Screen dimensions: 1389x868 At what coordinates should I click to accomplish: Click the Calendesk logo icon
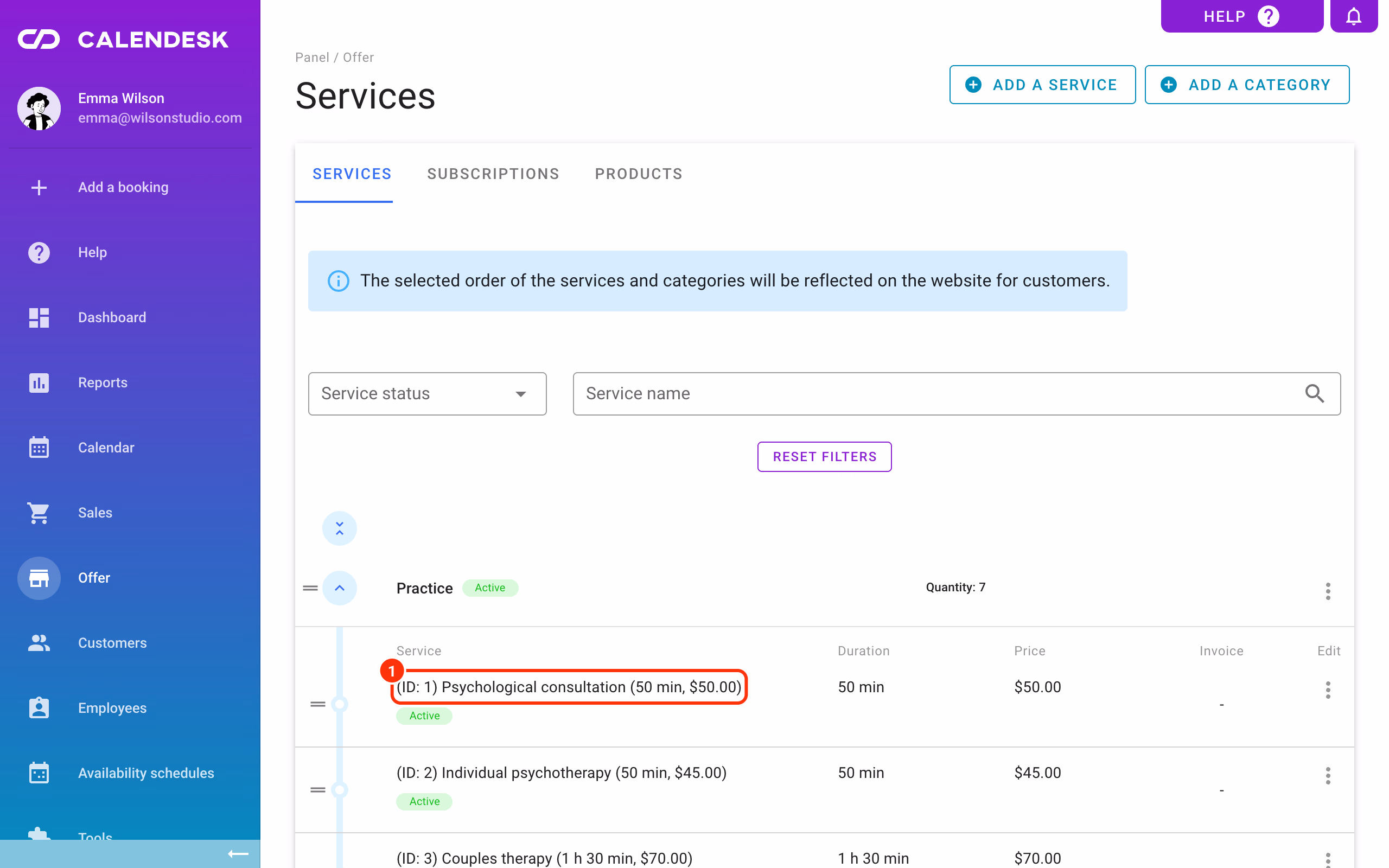click(x=39, y=40)
